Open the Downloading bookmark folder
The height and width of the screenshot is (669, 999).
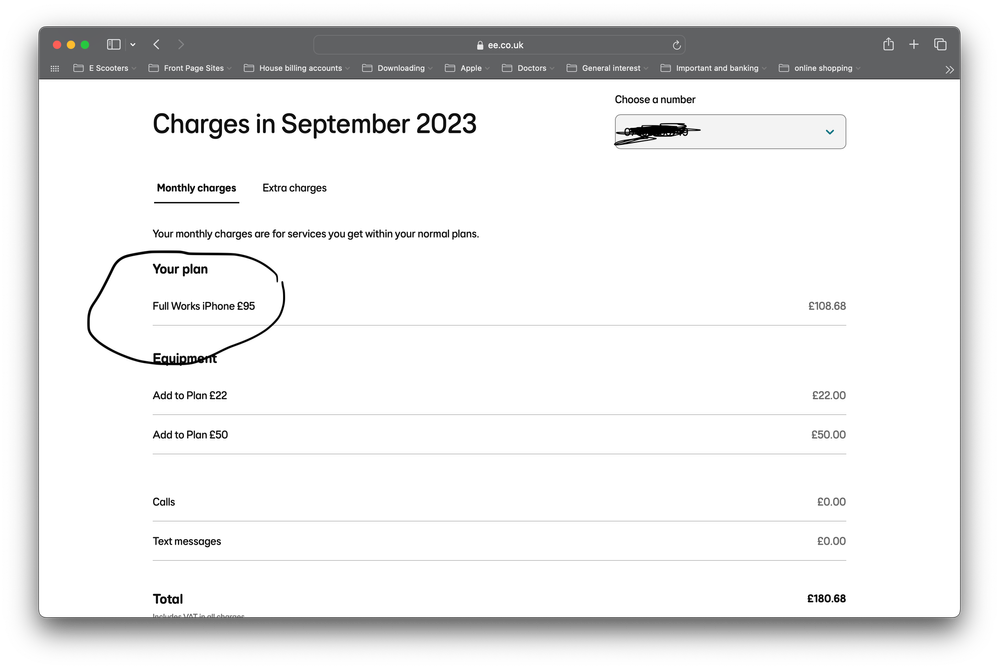397,68
